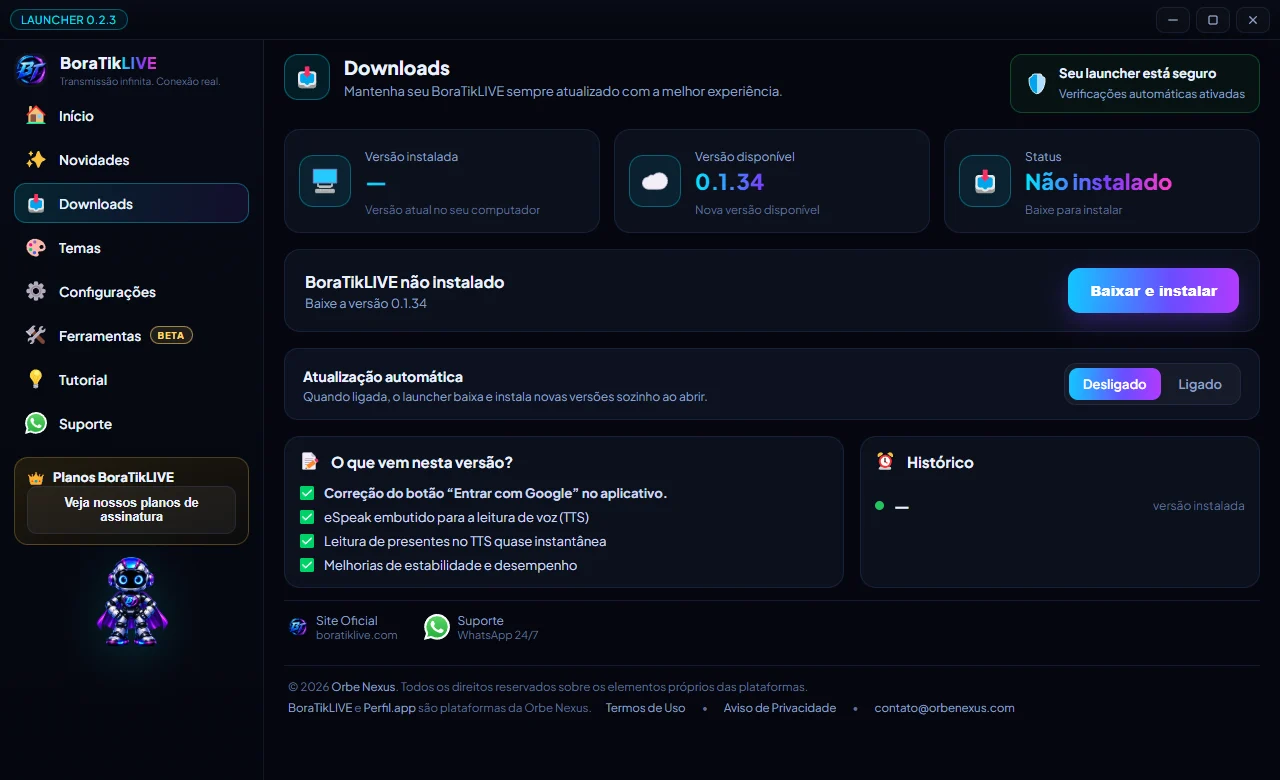Open the Tutorial section
The width and height of the screenshot is (1280, 780).
tap(131, 379)
